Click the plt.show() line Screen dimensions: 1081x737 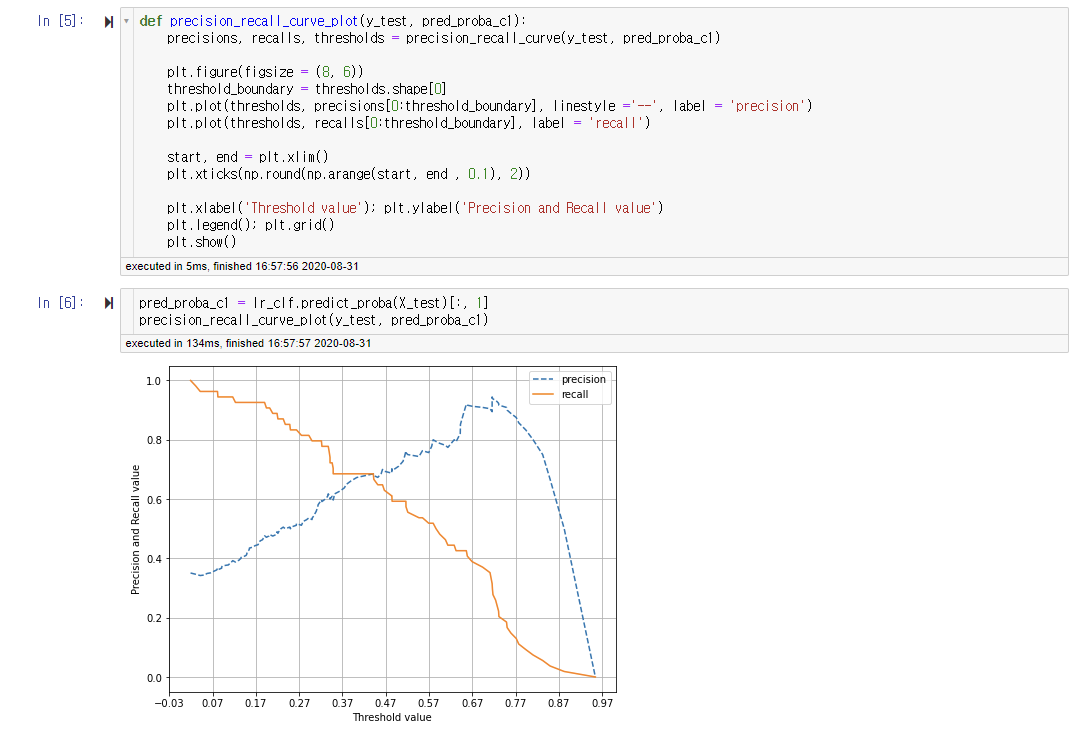pyautogui.click(x=201, y=242)
